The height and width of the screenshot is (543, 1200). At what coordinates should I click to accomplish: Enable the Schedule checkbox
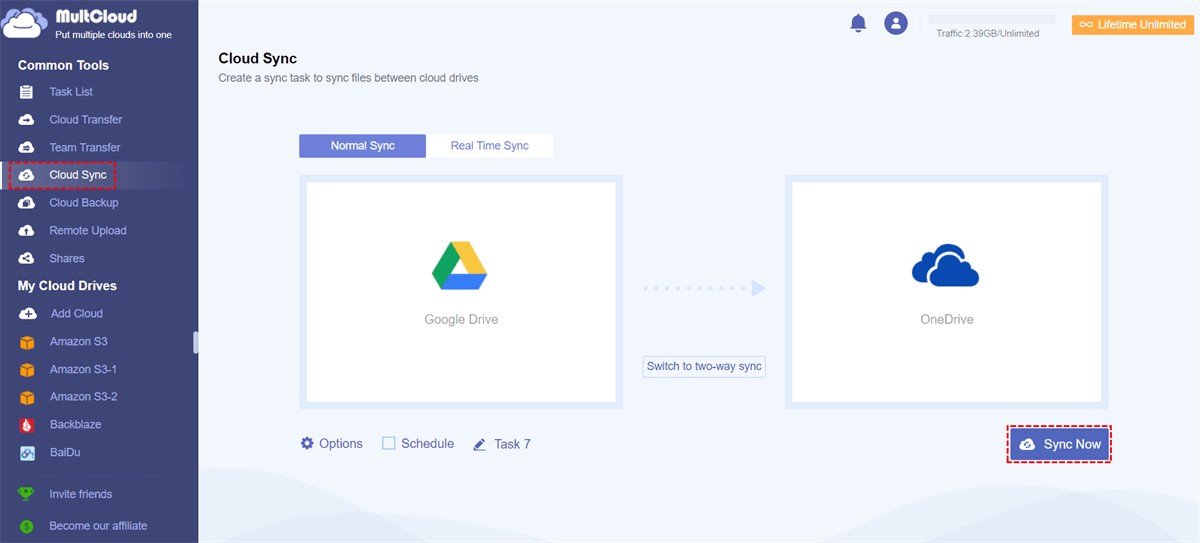[389, 443]
